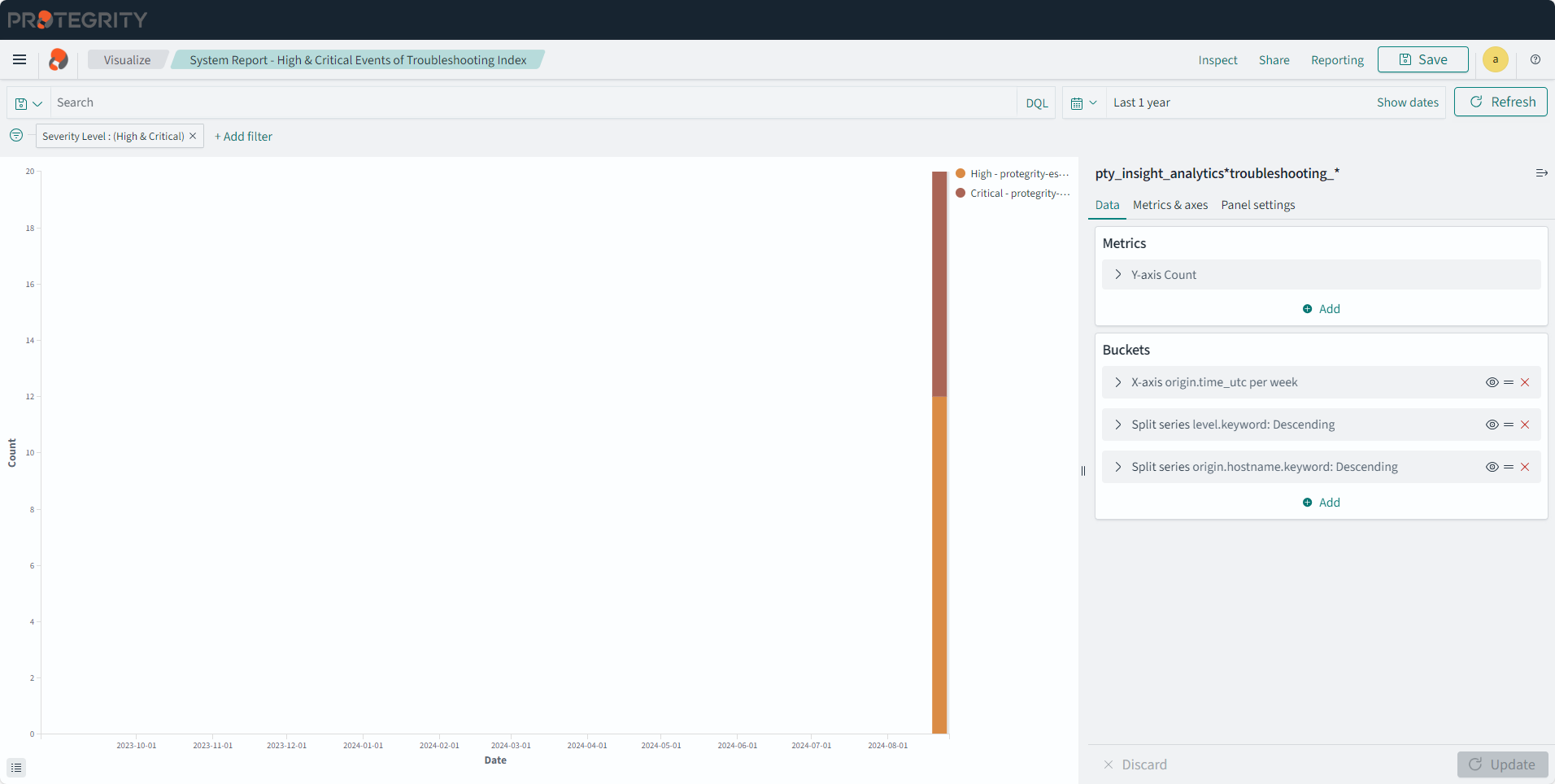Screen dimensions: 1555x784
Task: Click the help question mark icon
Action: (1535, 59)
